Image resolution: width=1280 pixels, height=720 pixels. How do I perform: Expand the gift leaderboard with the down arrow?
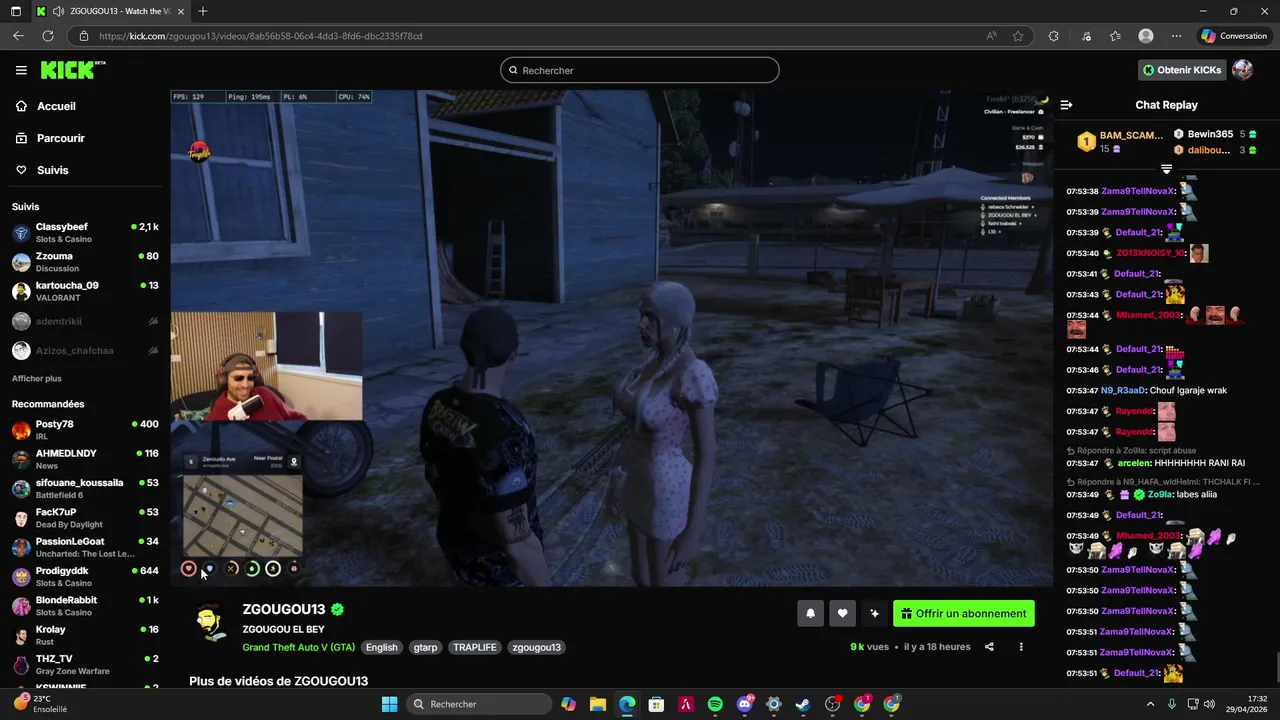1166,169
